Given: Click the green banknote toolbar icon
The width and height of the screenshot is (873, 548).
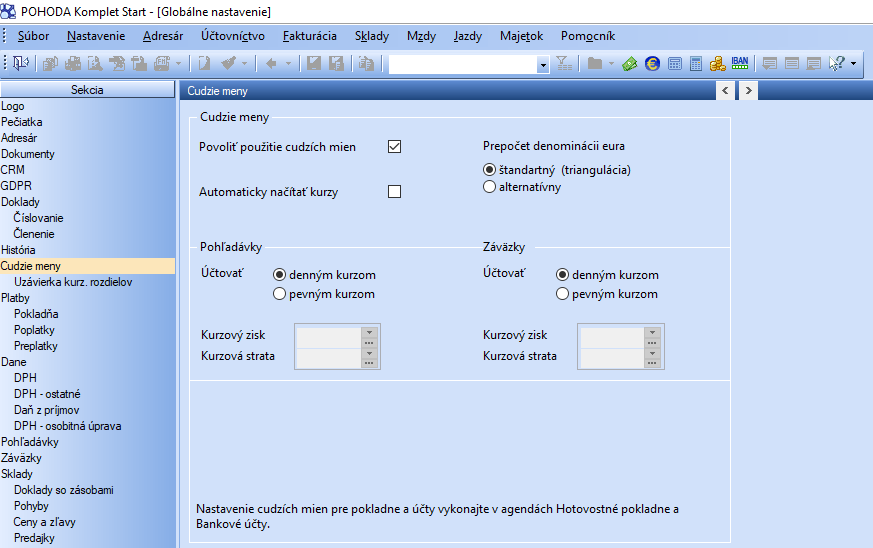Looking at the screenshot, I should coord(630,63).
